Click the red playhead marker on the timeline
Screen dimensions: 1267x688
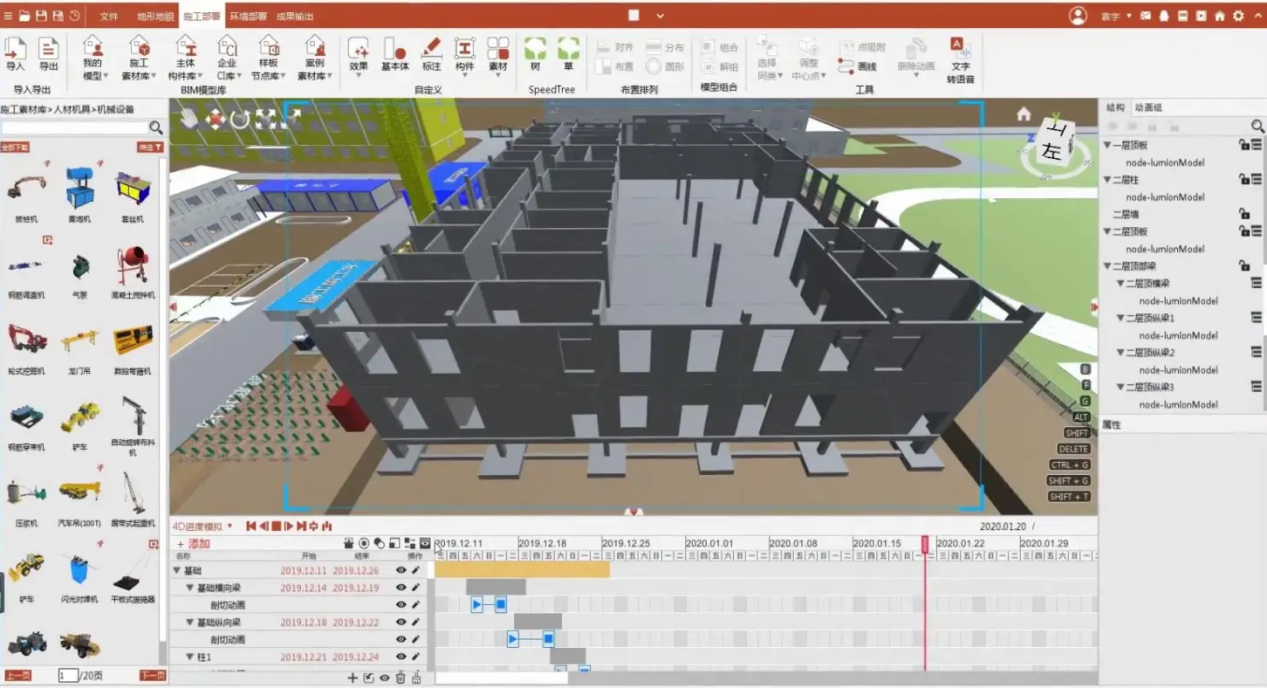pyautogui.click(x=925, y=543)
